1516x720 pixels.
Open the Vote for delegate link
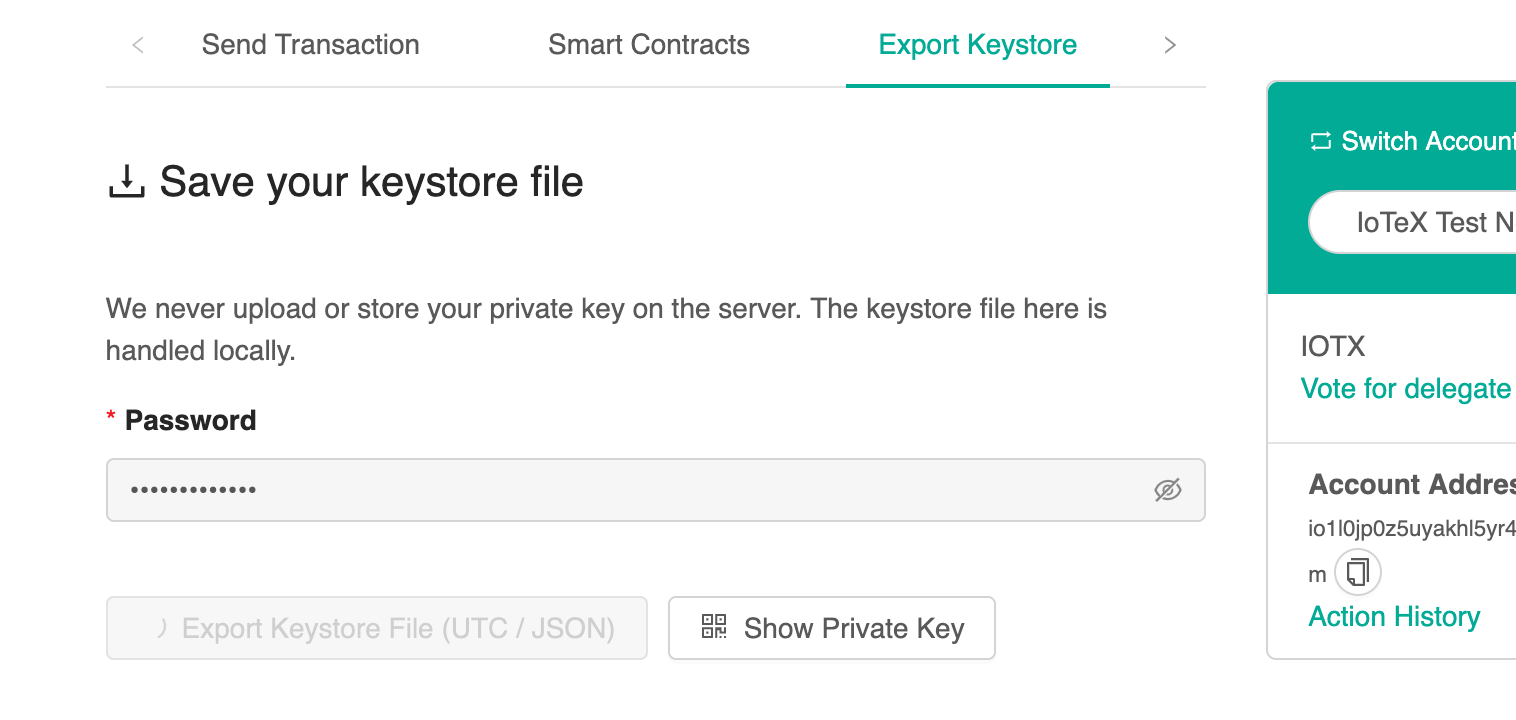[x=1406, y=388]
